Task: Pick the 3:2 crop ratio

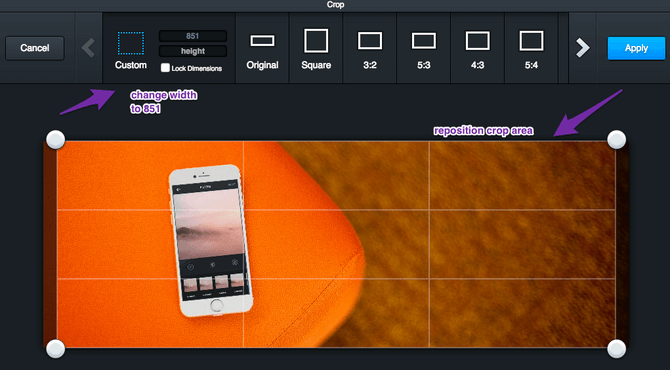Action: click(x=370, y=41)
